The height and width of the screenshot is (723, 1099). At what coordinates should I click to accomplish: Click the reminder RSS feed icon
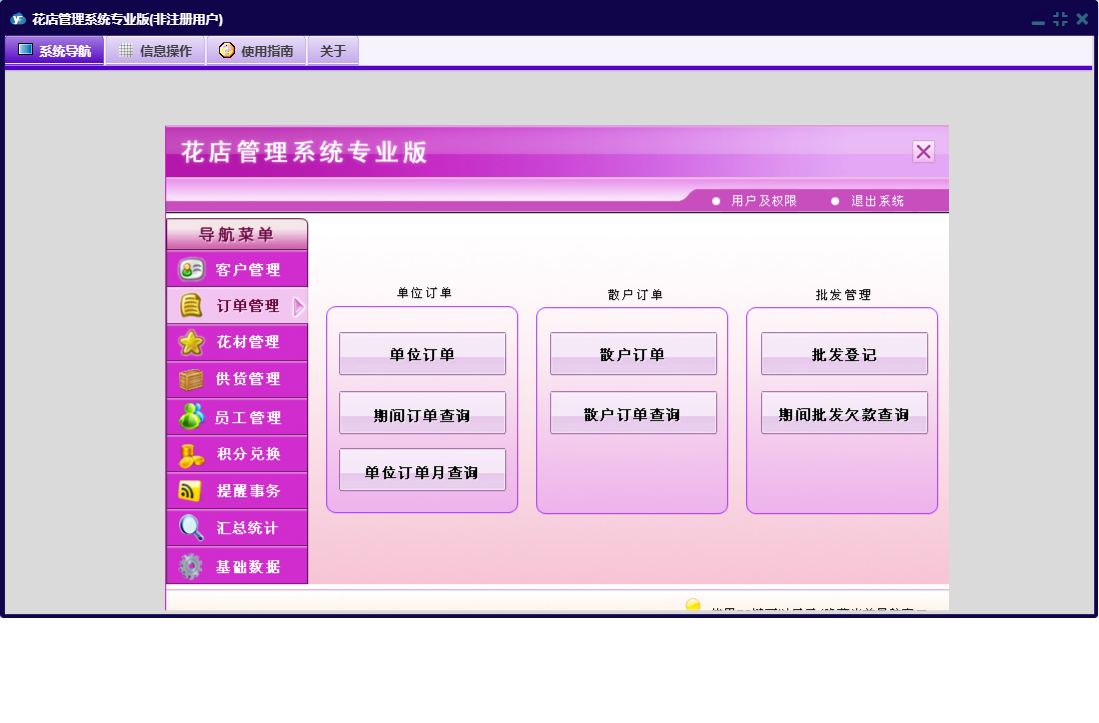click(191, 491)
